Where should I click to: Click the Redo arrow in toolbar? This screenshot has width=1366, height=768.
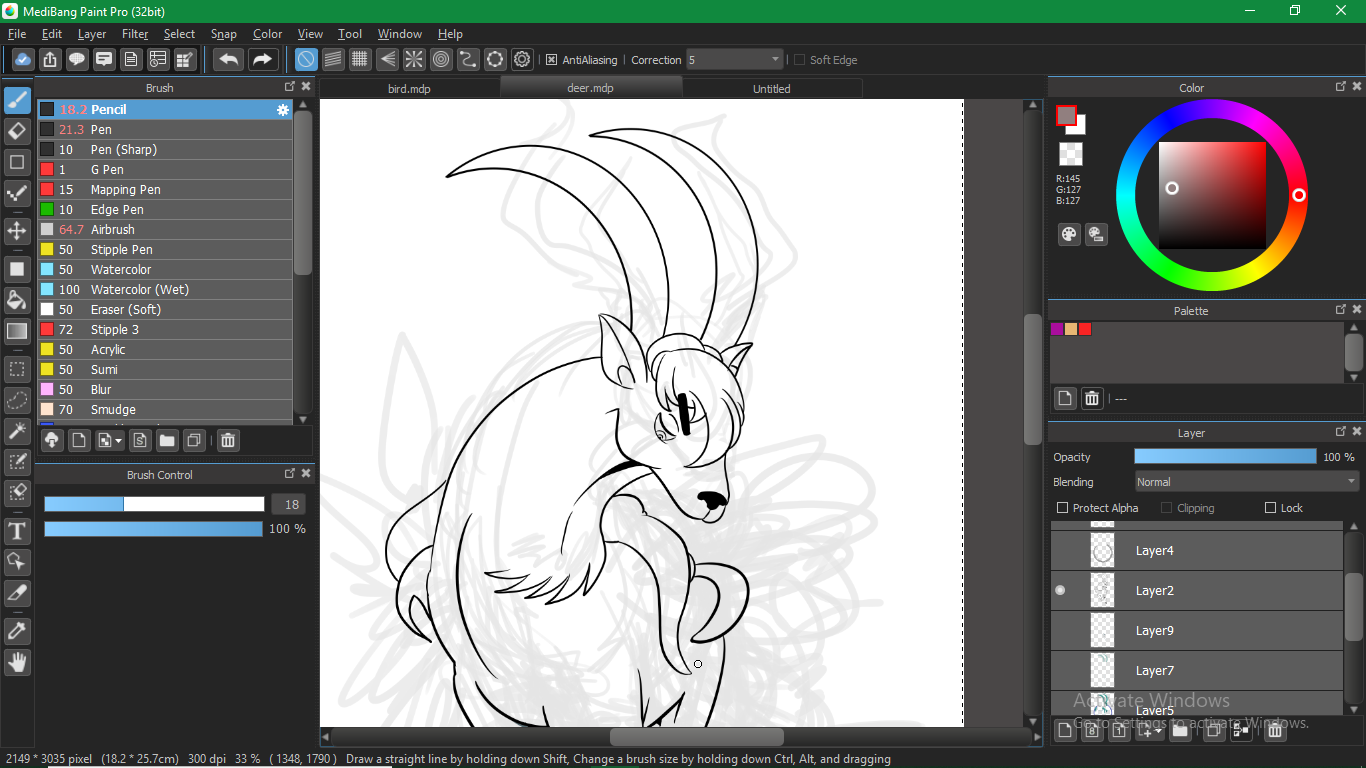pos(263,60)
